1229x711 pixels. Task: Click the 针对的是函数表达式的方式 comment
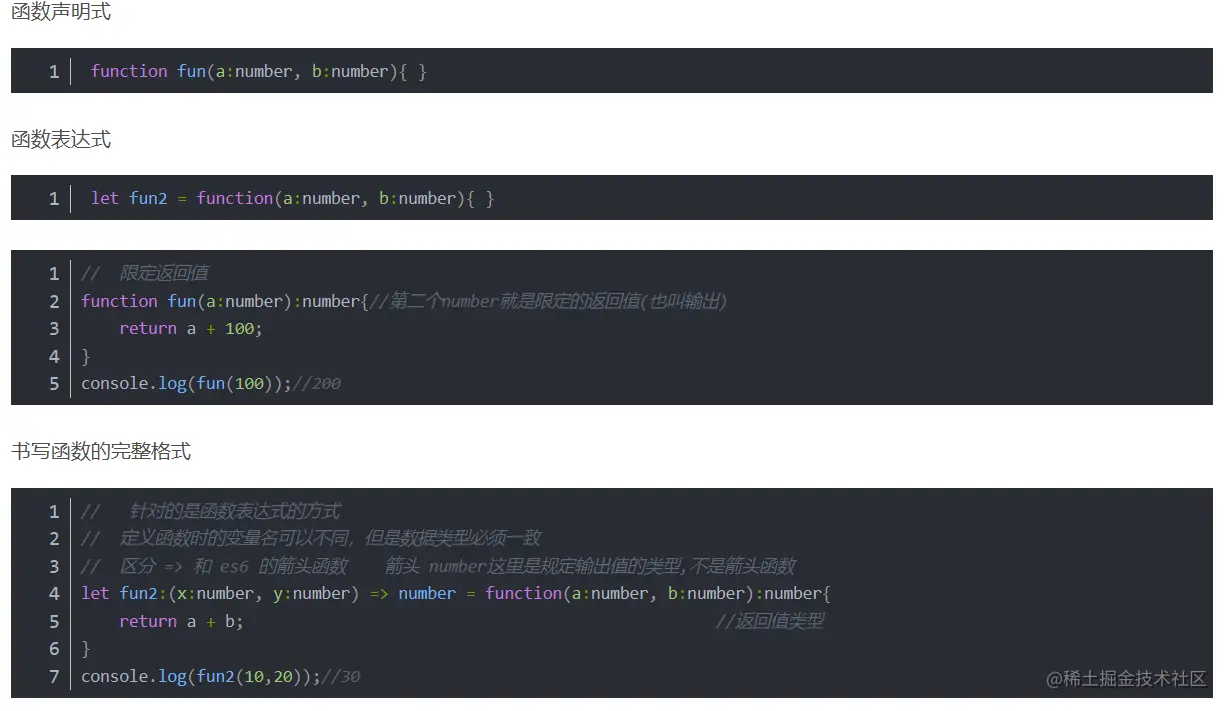[x=211, y=511]
